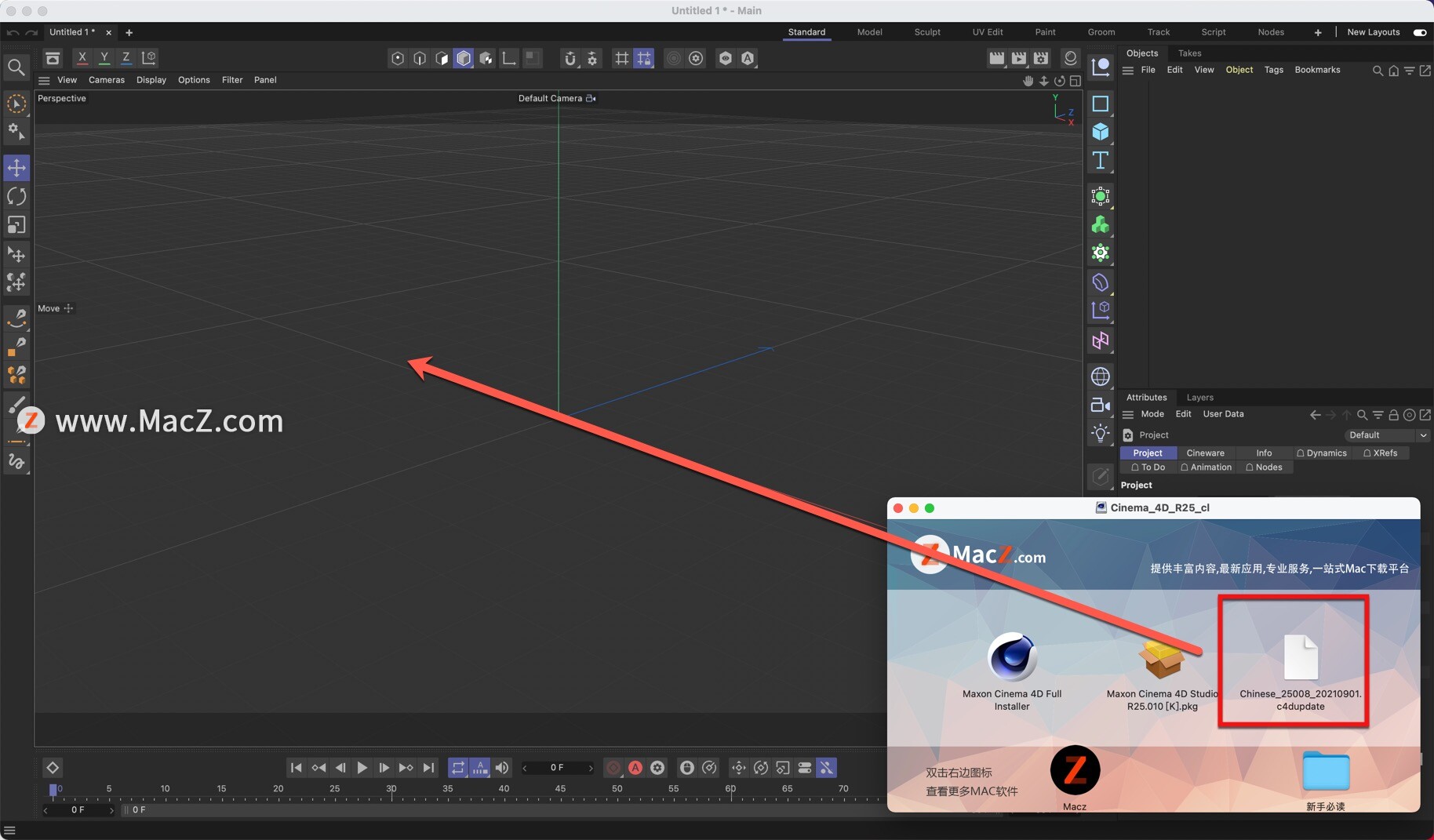Add a new layout with plus
The height and width of the screenshot is (840, 1434).
1318,32
